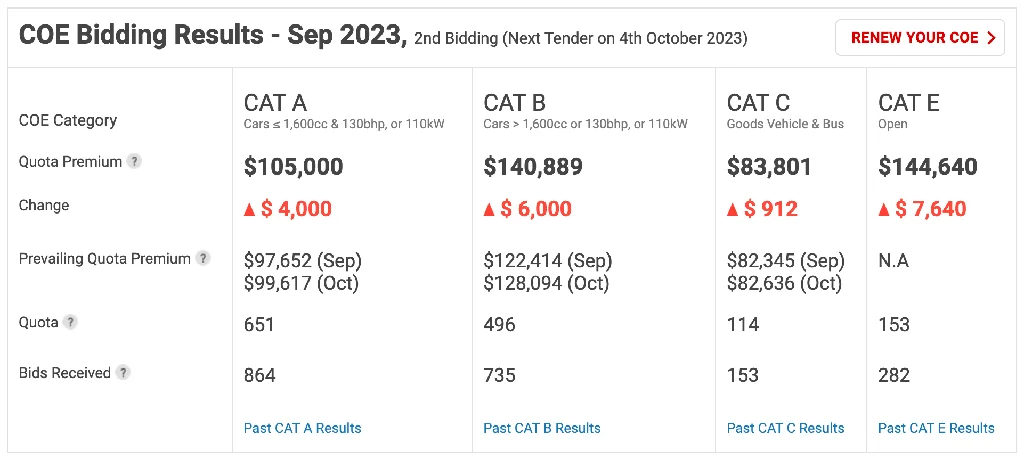Click the COE Bidding Results - Sep 2023 title
This screenshot has height=459, width=1024.
[212, 36]
